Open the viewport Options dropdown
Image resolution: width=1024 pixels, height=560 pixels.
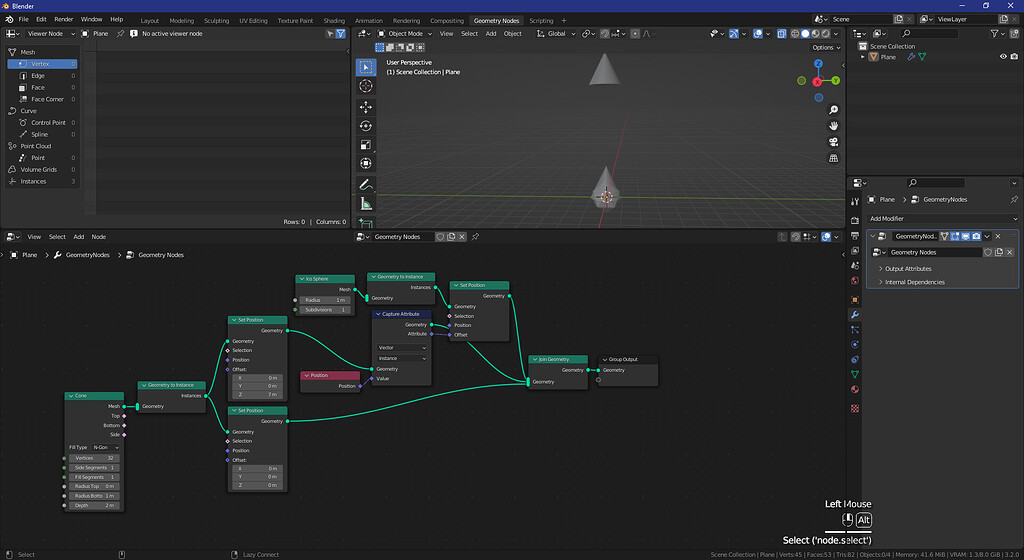click(825, 48)
